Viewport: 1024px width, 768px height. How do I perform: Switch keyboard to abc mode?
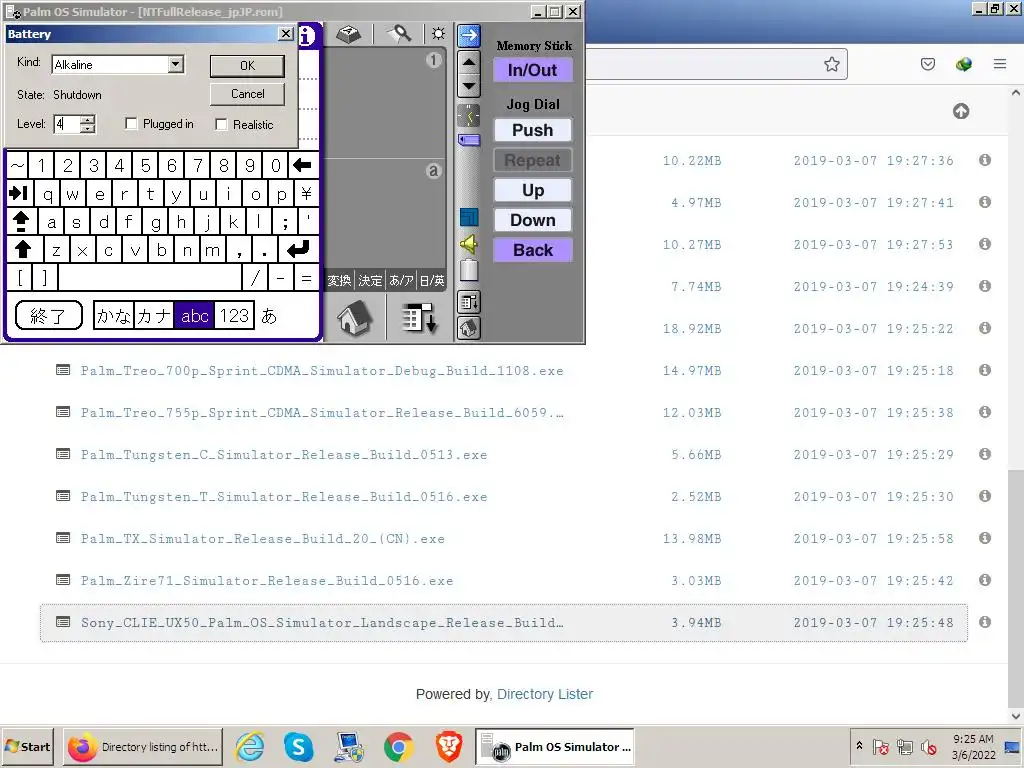[x=194, y=316]
